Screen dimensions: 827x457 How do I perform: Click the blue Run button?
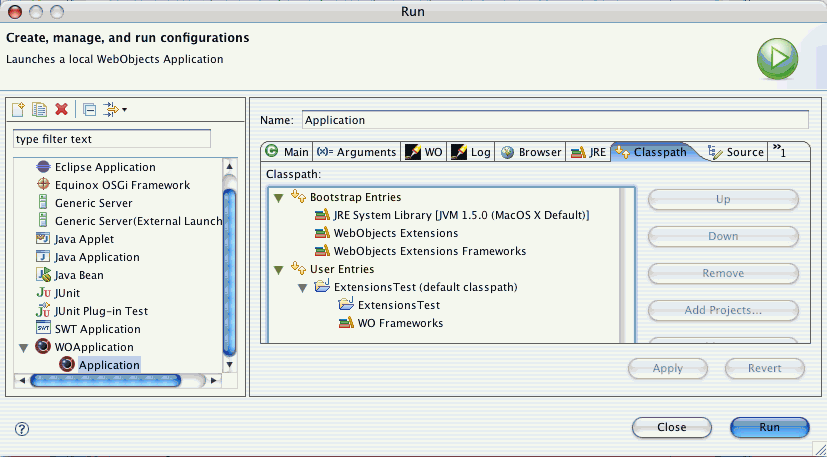770,427
